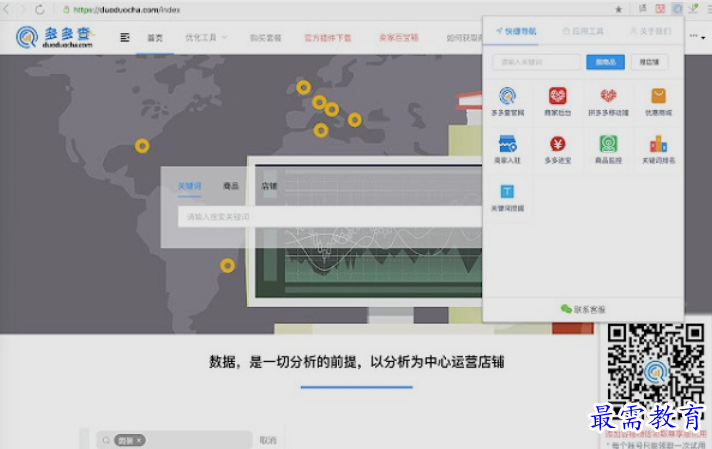This screenshot has width=712, height=449.
Task: Click the magnifier icon in bottom search box
Action: pos(106,440)
